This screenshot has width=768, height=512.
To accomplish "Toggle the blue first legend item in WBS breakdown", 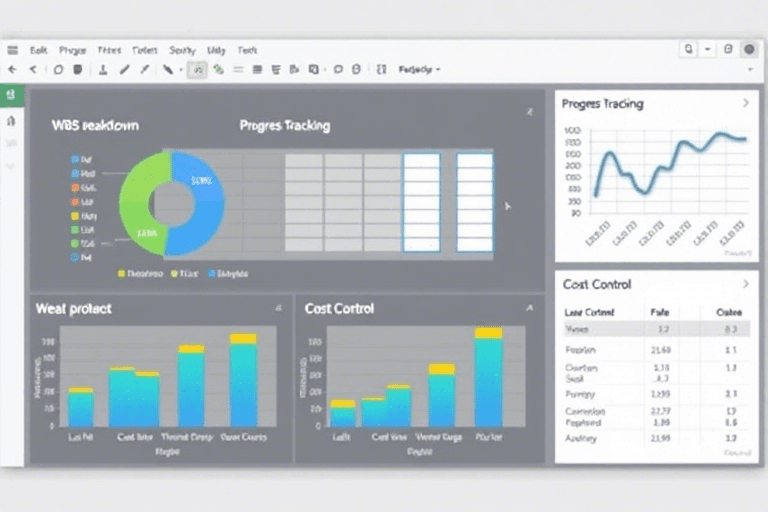I will coord(76,158).
